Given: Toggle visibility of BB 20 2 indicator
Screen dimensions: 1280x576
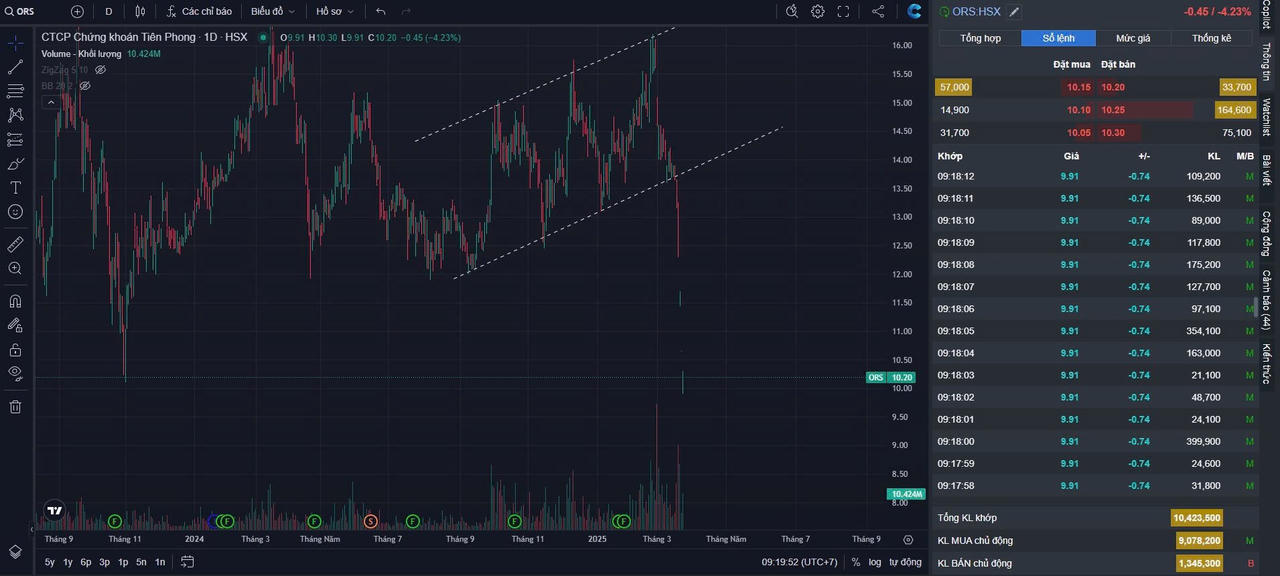Looking at the screenshot, I should coord(85,86).
